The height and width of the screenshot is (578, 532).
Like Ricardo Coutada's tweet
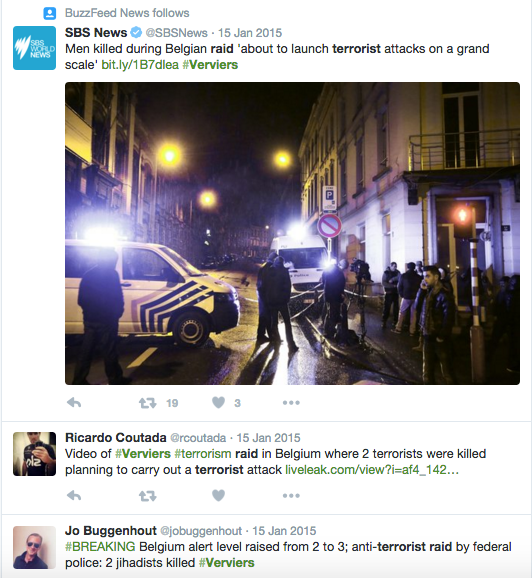pyautogui.click(x=218, y=496)
